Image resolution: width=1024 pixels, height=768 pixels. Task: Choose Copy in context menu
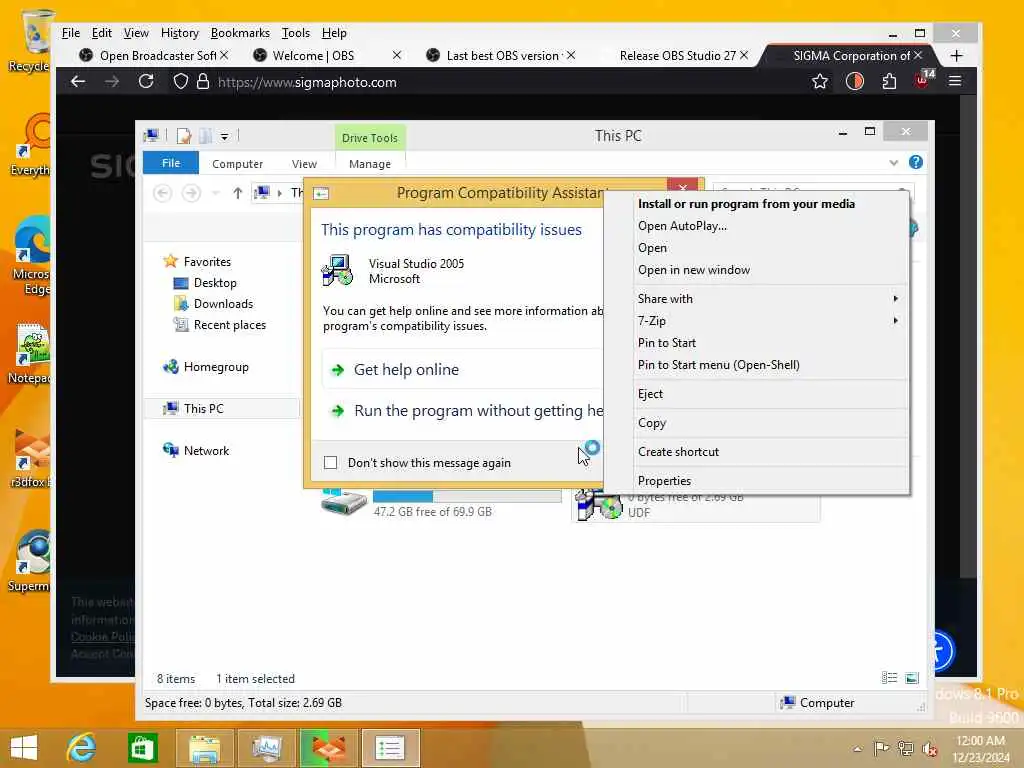[770, 423]
